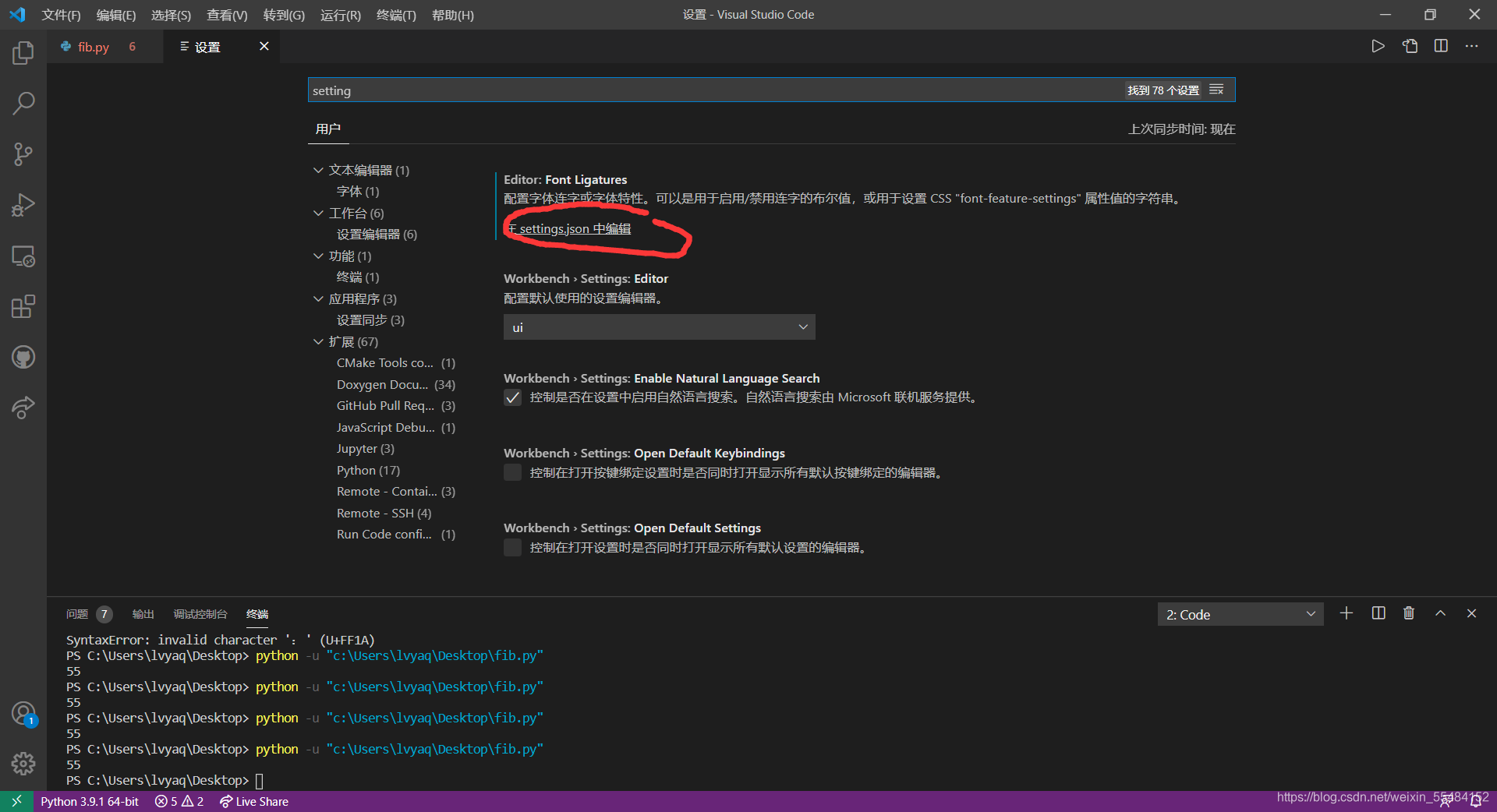Viewport: 1497px width, 812px height.
Task: Open Live Share view in activity bar
Action: pyautogui.click(x=23, y=408)
